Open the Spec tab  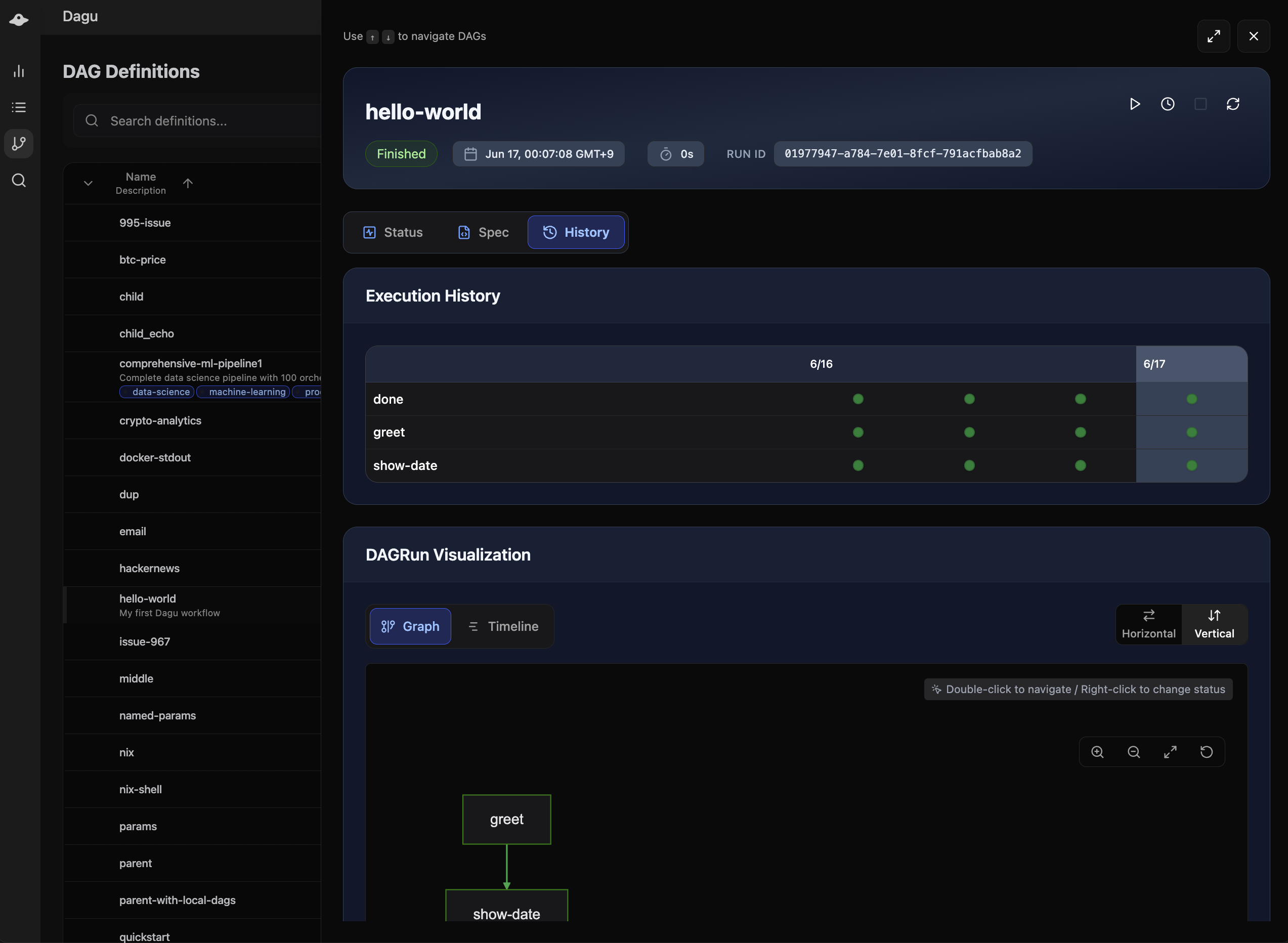tap(483, 232)
